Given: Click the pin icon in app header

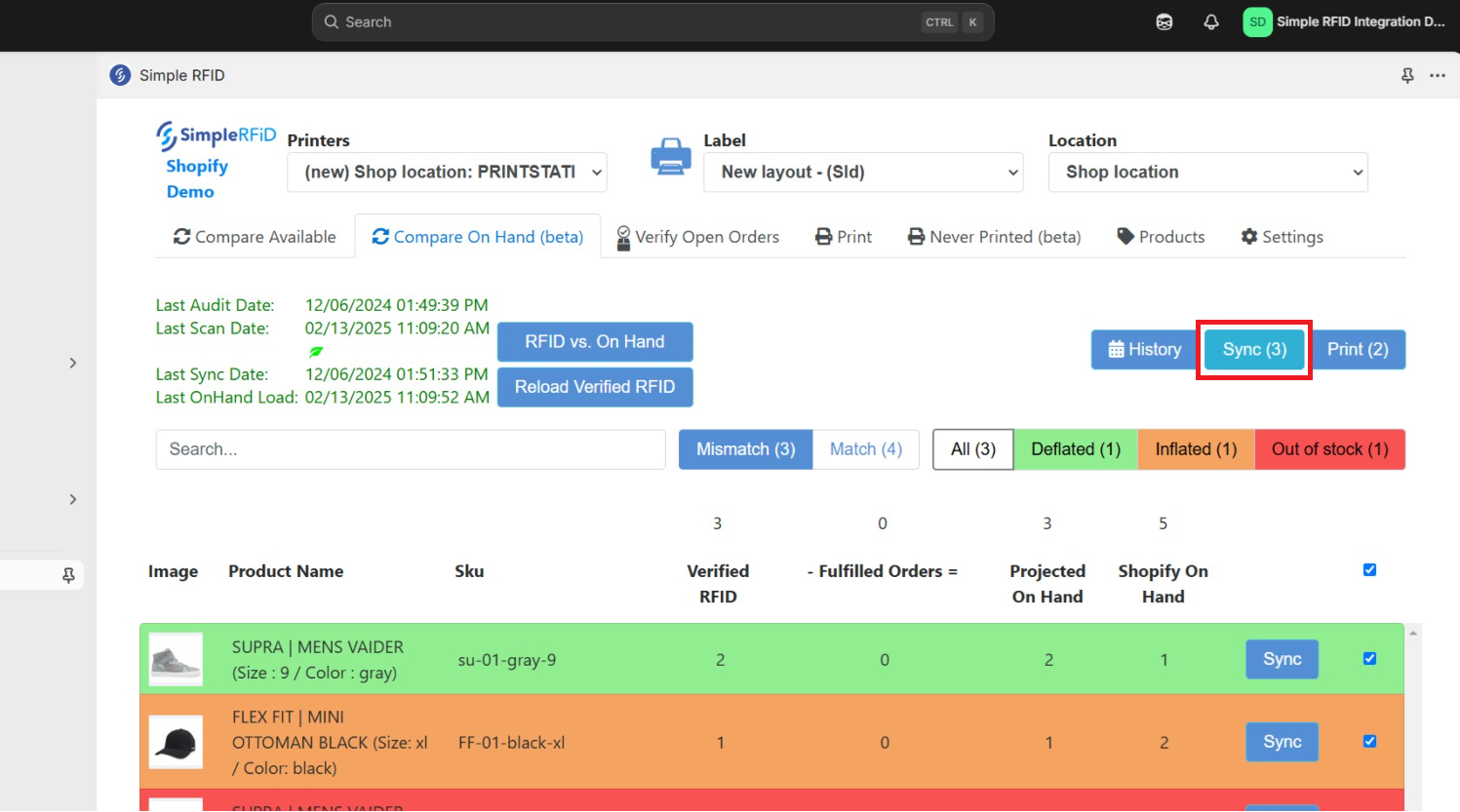Looking at the screenshot, I should pos(1407,75).
